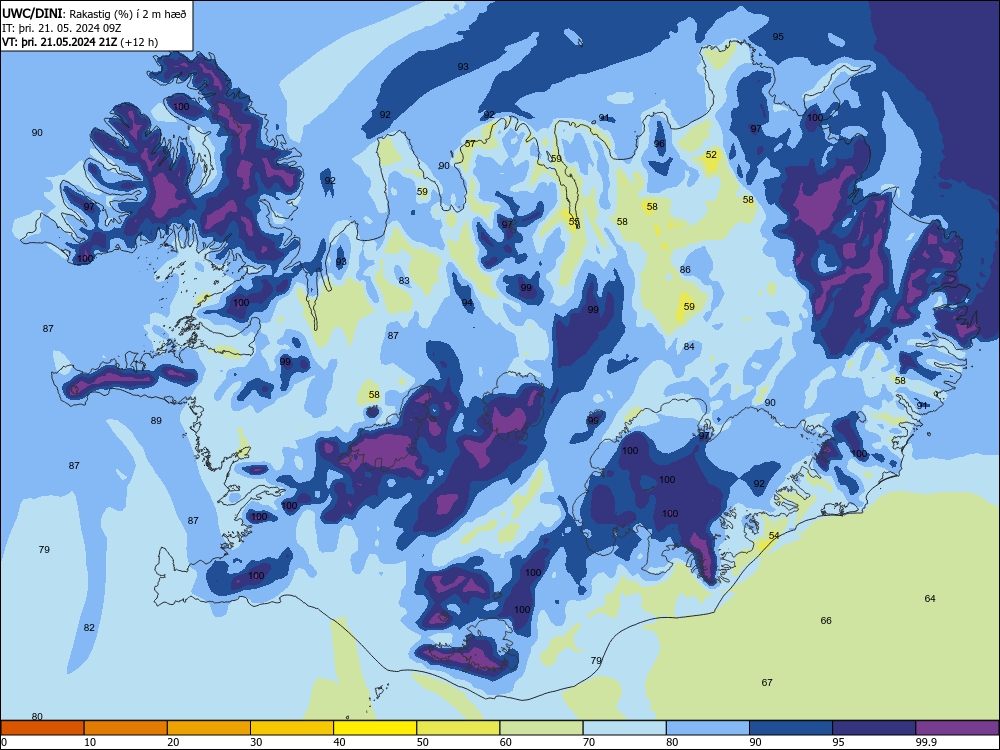Click the 50–60% pale yellow legend swatch

click(459, 728)
